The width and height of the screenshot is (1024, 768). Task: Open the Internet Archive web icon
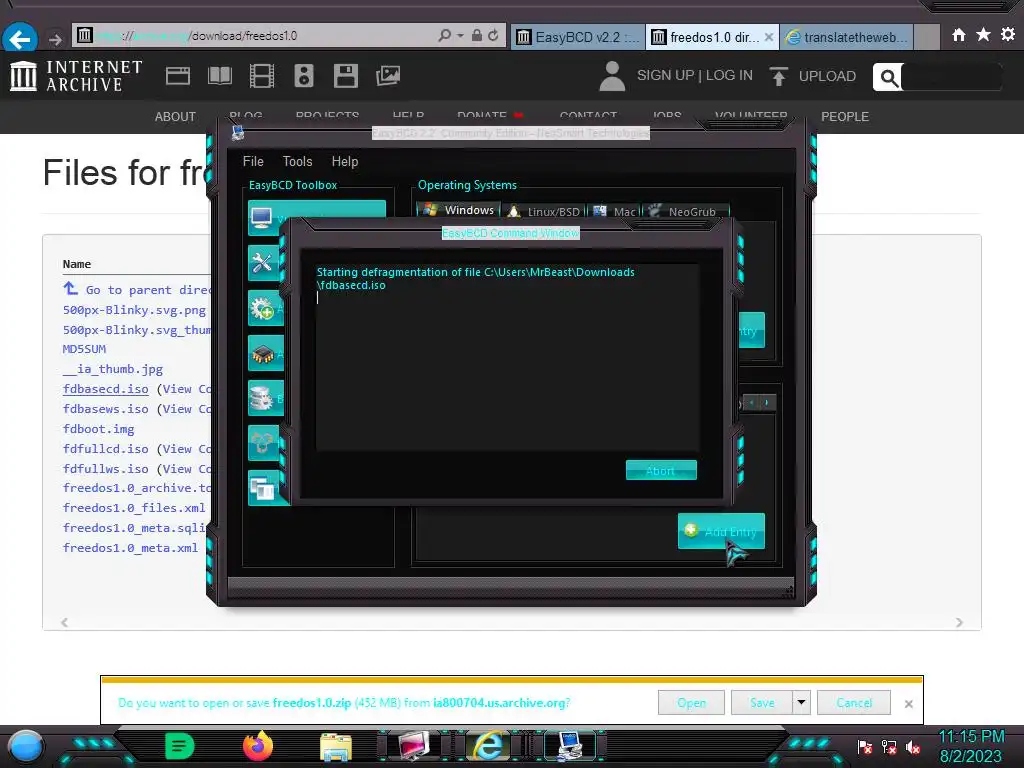tap(178, 76)
